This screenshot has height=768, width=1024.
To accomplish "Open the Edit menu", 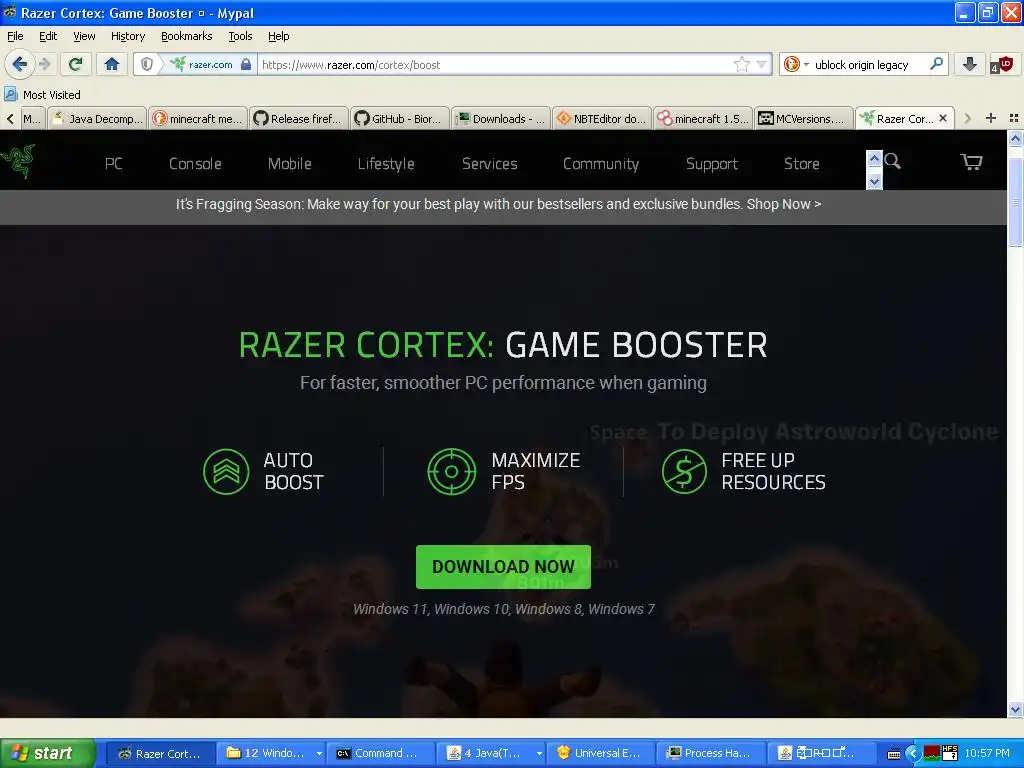I will (x=48, y=36).
